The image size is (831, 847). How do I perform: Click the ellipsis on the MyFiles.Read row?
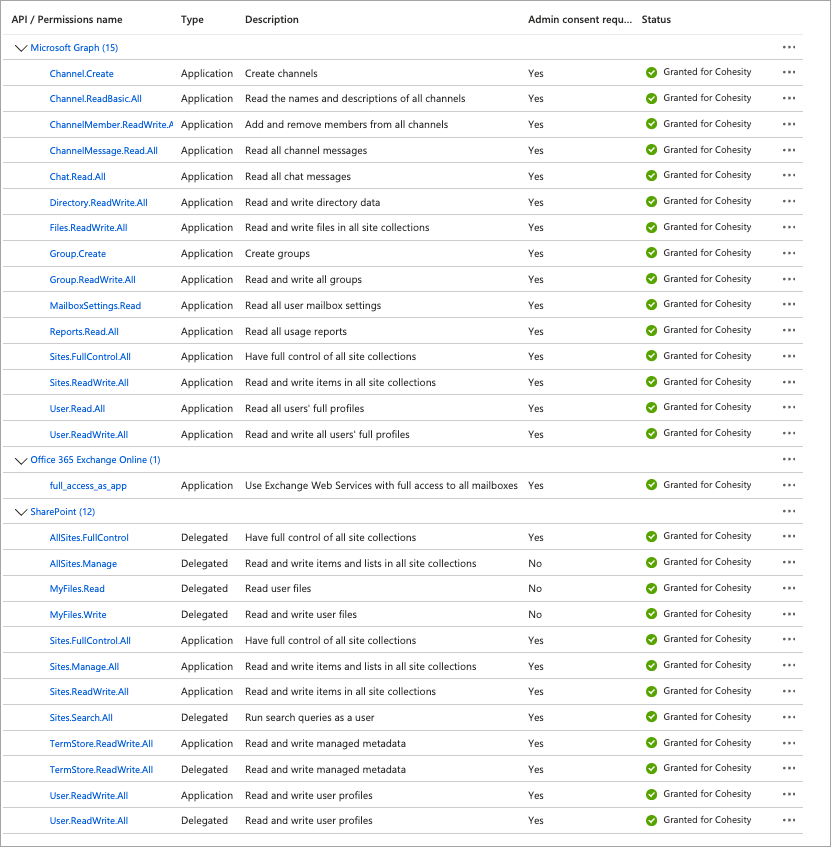point(789,588)
